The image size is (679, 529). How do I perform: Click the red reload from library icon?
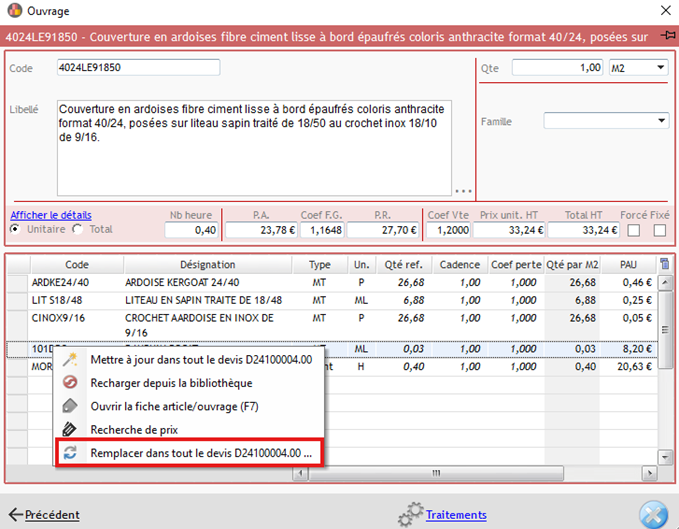pyautogui.click(x=70, y=383)
